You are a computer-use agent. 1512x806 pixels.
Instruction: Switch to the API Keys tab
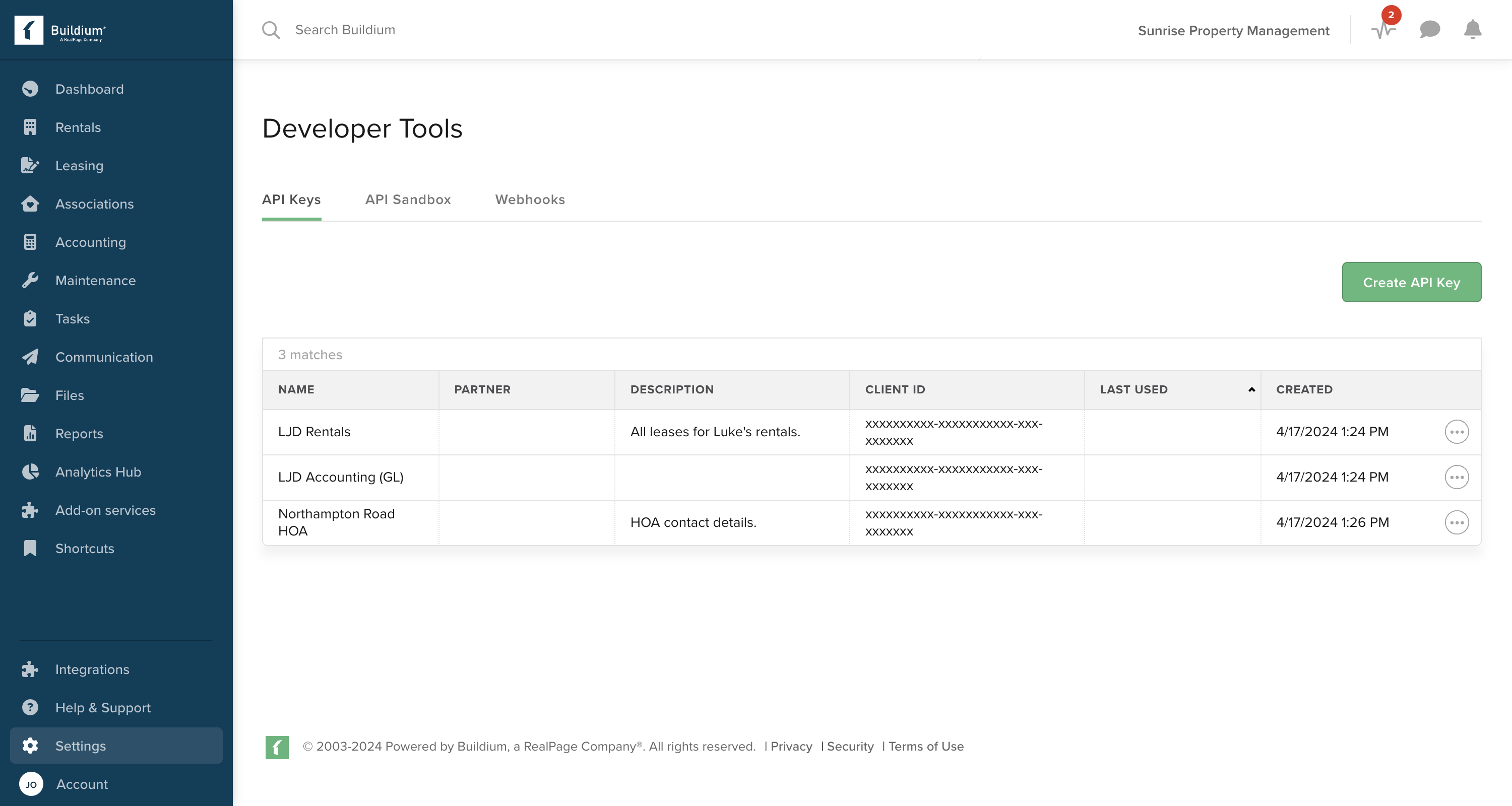291,199
